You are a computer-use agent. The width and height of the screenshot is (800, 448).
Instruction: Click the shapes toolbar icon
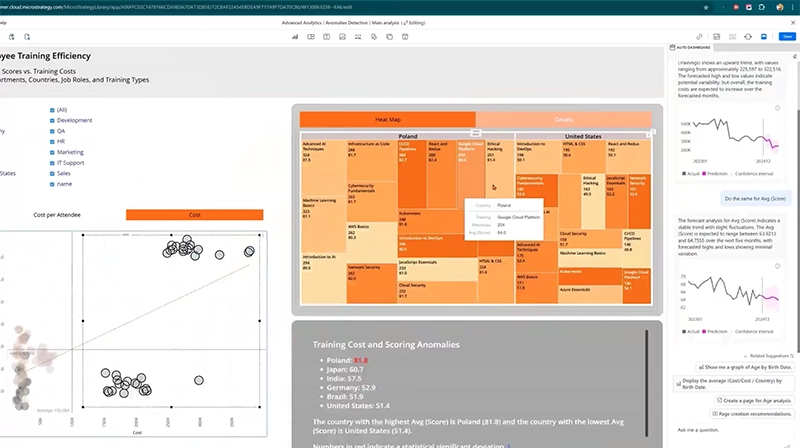point(374,37)
